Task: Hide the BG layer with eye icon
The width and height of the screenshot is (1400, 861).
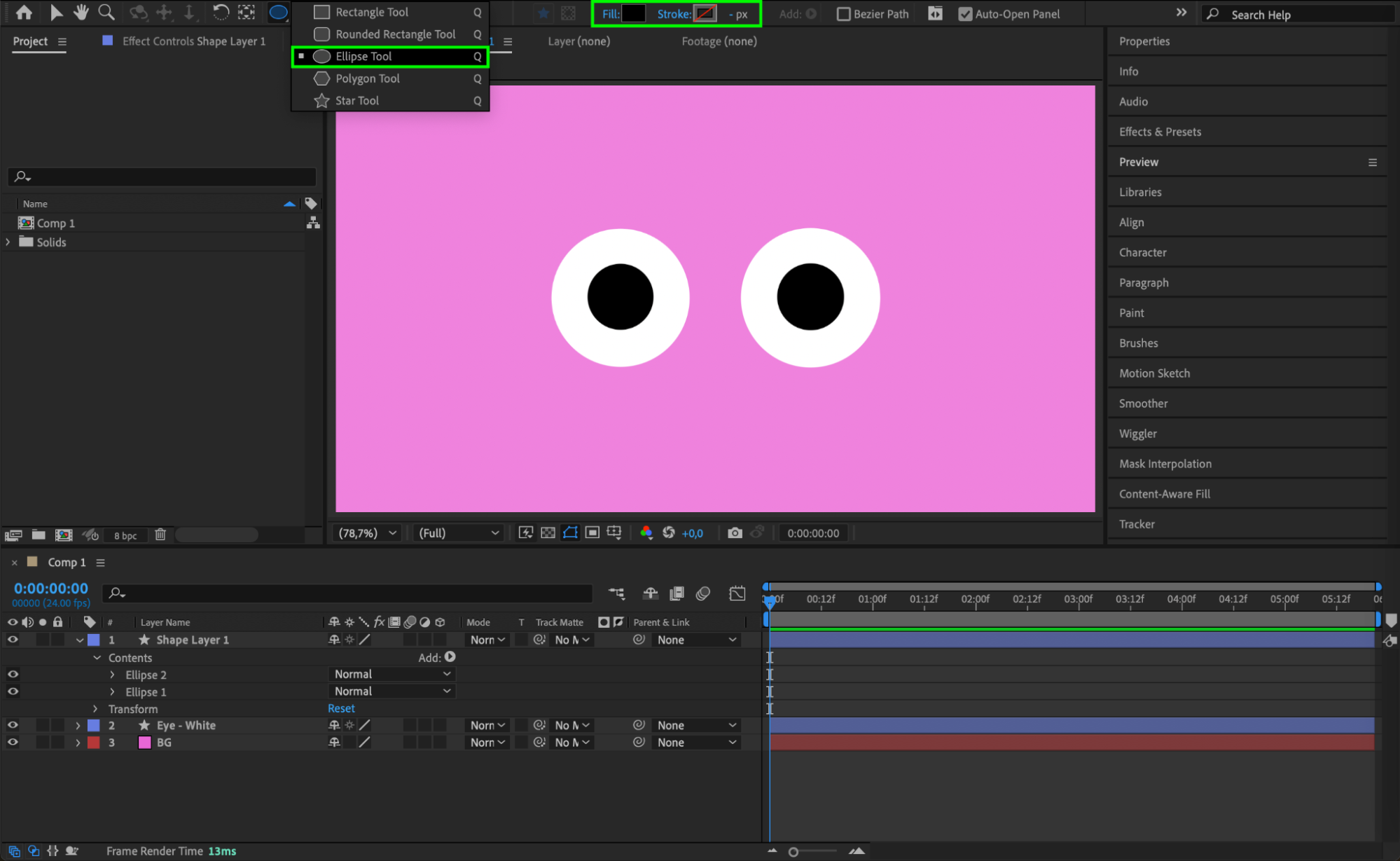Action: click(13, 743)
